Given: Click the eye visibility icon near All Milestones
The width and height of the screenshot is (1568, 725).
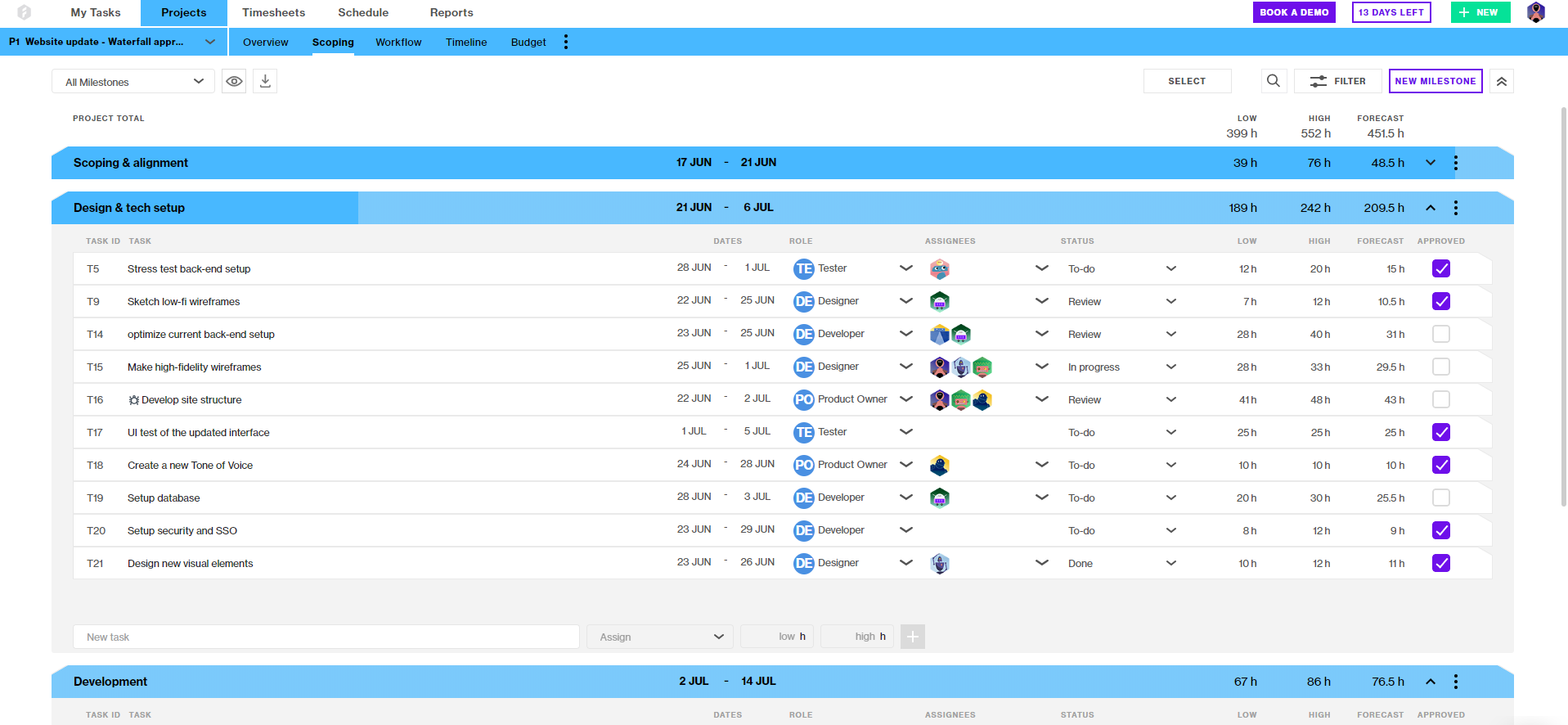Looking at the screenshot, I should (x=234, y=81).
